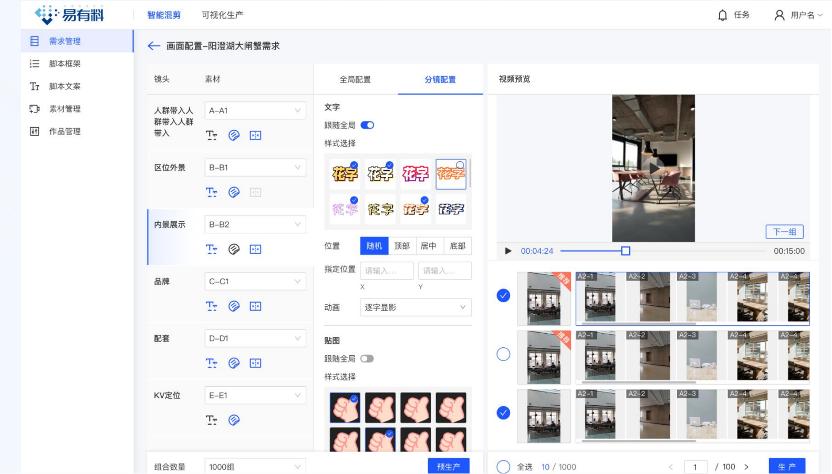832x474 pixels.
Task: Check the 全选 select-all checkbox
Action: pos(503,467)
